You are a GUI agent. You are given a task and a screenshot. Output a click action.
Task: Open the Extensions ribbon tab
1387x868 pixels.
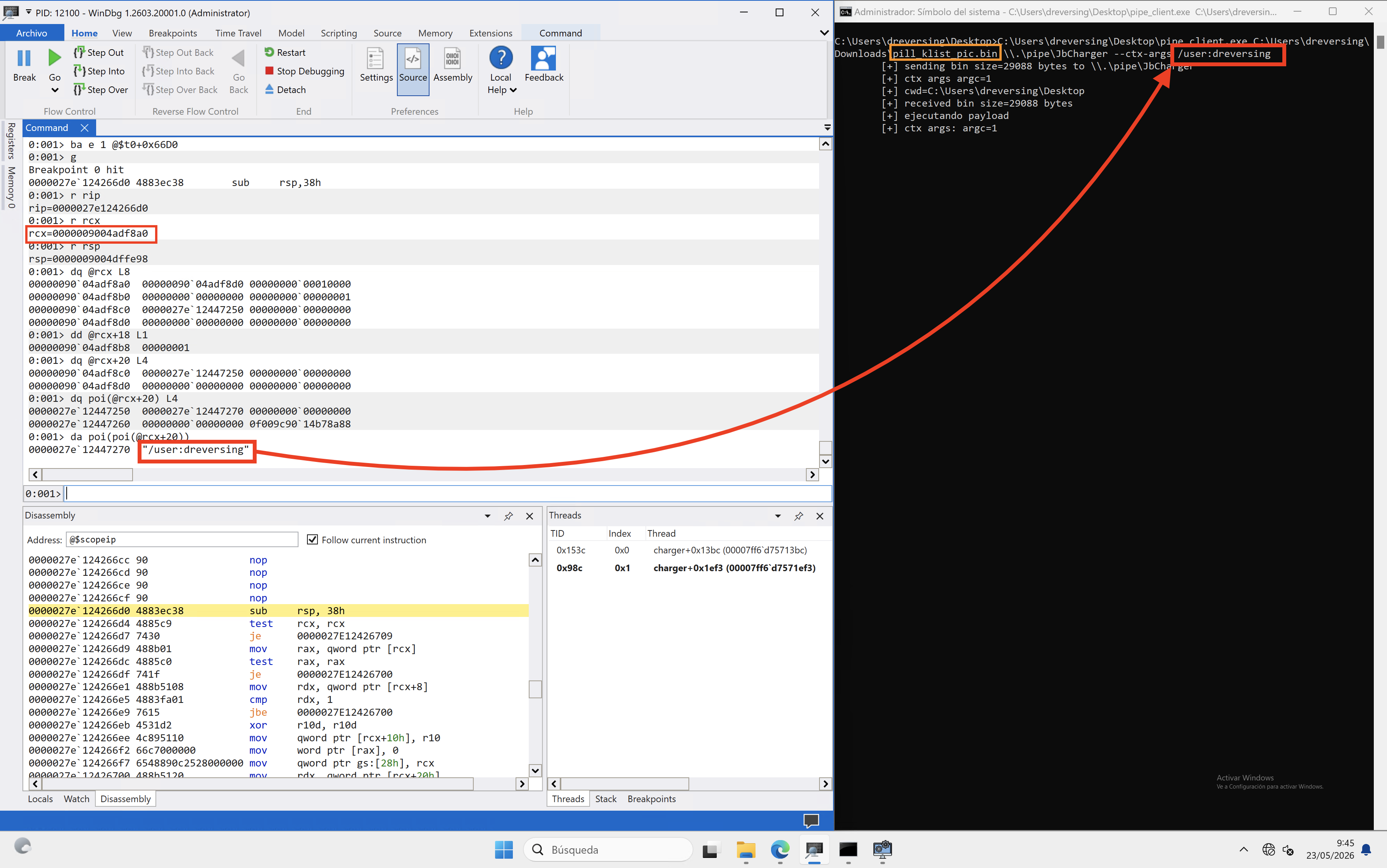click(x=490, y=33)
